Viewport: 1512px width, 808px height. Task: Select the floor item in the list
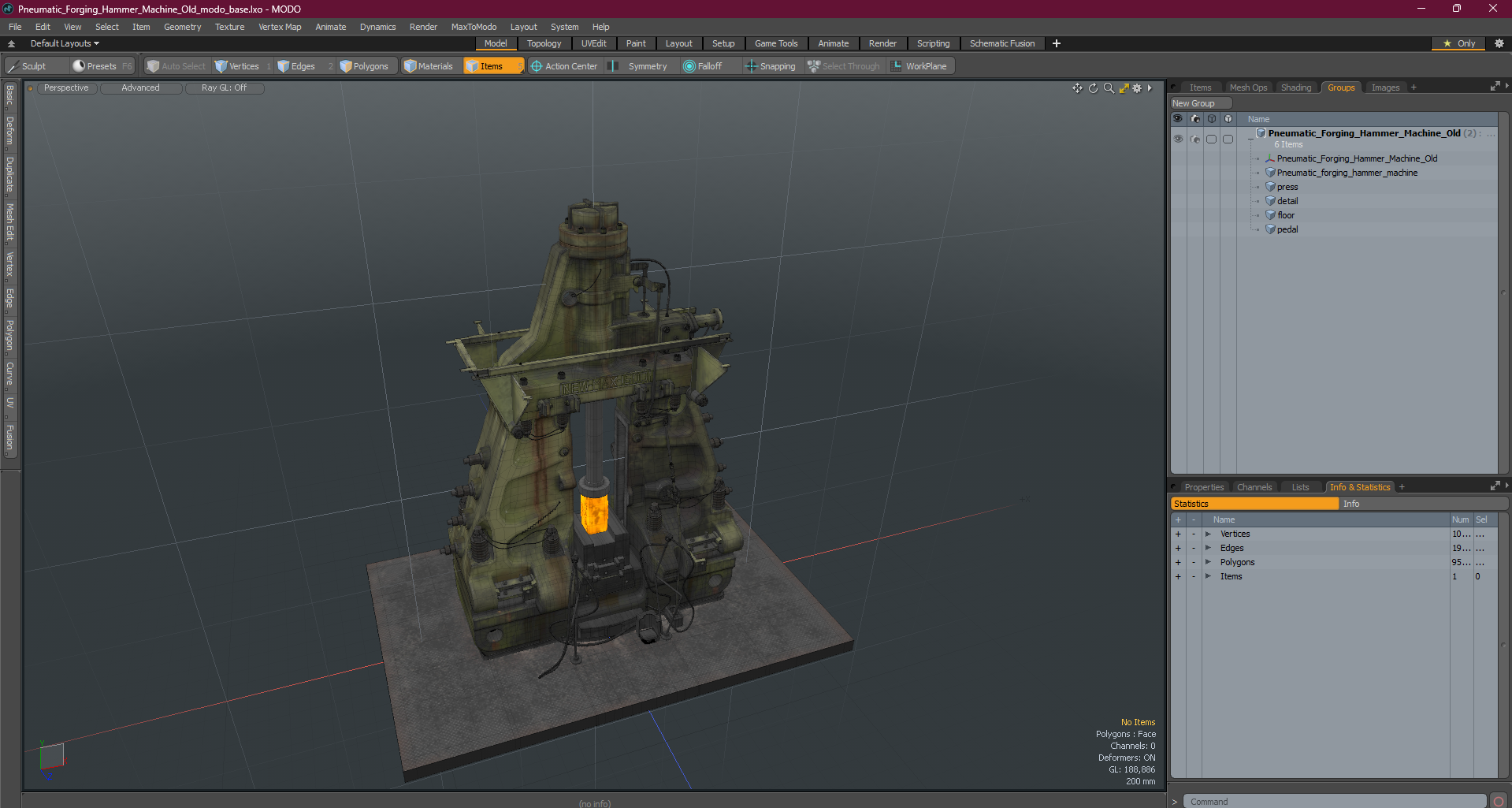click(x=1285, y=215)
